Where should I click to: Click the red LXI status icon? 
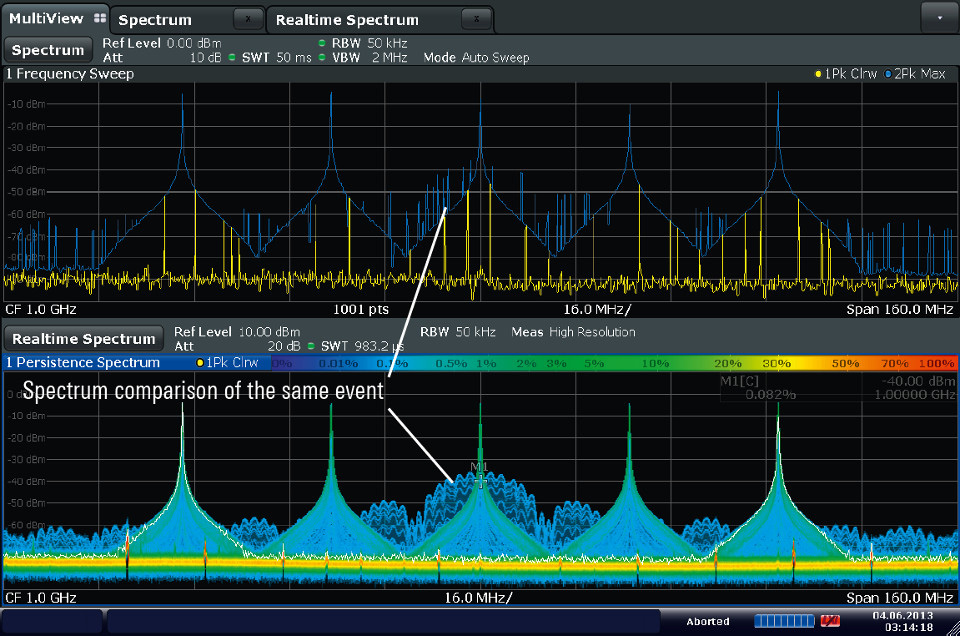click(x=829, y=621)
